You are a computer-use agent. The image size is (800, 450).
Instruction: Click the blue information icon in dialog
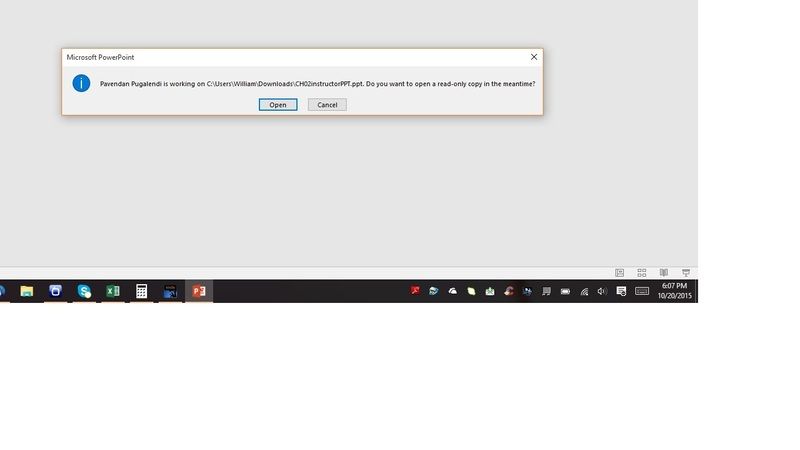[x=81, y=83]
